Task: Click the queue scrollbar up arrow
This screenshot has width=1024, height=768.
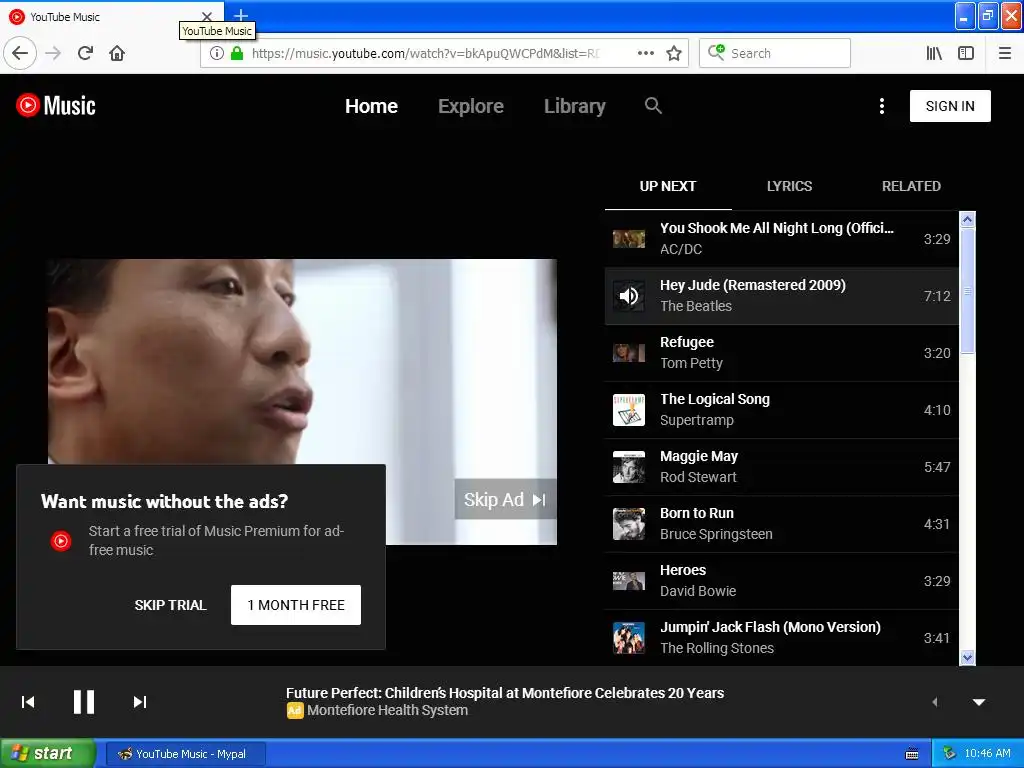Action: tap(967, 219)
